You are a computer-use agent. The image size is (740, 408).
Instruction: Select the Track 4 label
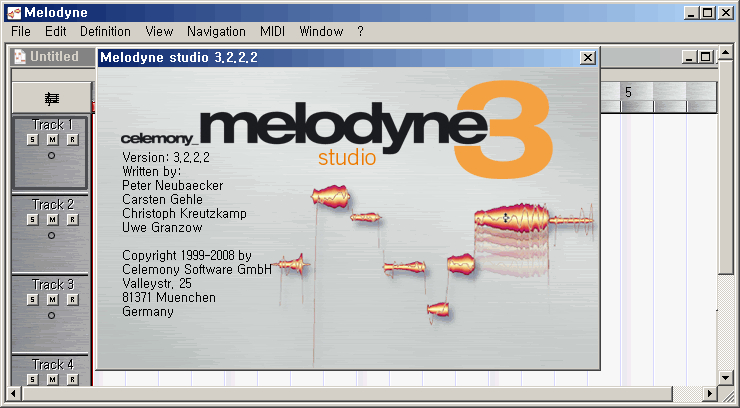52,365
